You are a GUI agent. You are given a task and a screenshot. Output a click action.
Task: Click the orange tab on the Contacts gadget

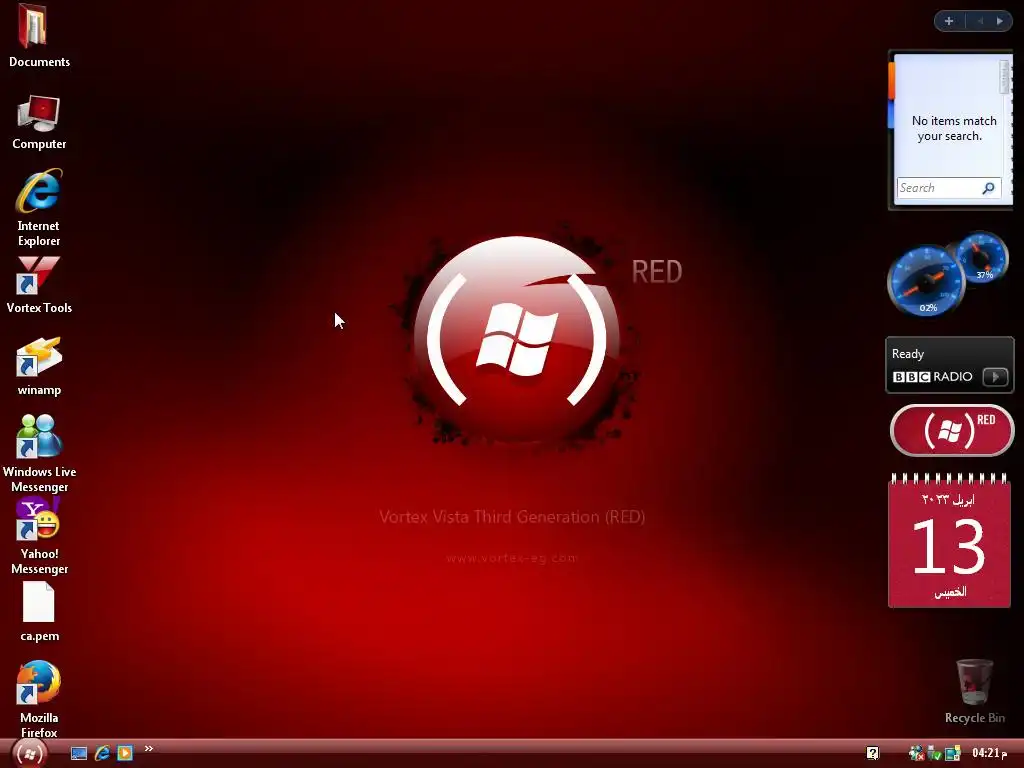[x=891, y=81]
